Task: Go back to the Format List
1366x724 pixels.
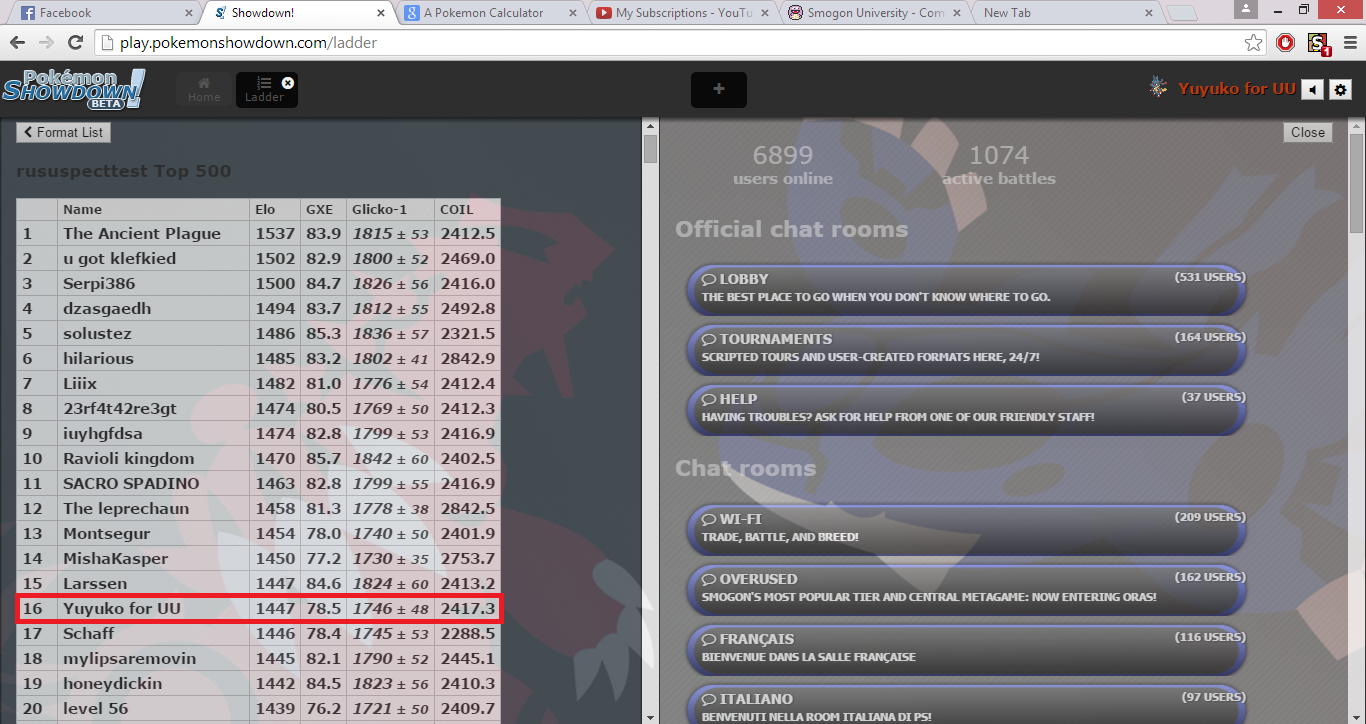Action: click(63, 132)
